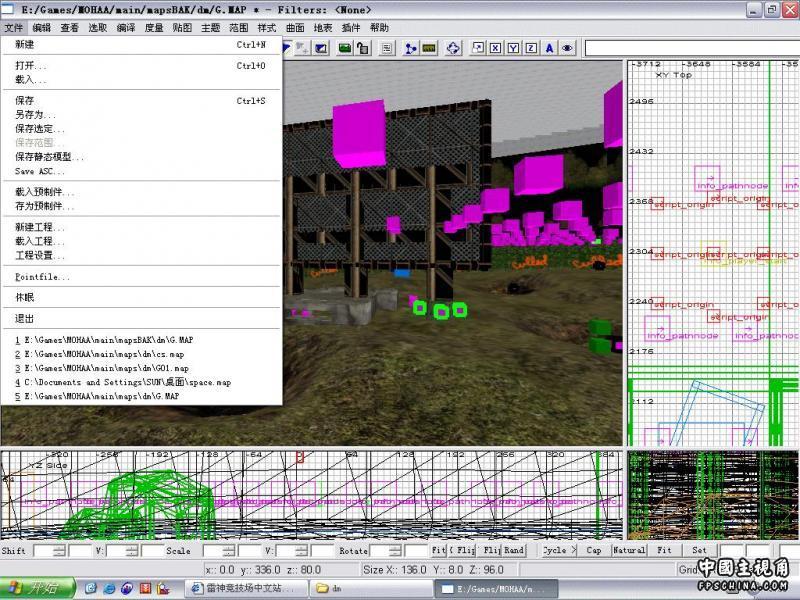The width and height of the screenshot is (800, 600).
Task: Toggle the Z axis toolbar button
Action: (x=531, y=48)
